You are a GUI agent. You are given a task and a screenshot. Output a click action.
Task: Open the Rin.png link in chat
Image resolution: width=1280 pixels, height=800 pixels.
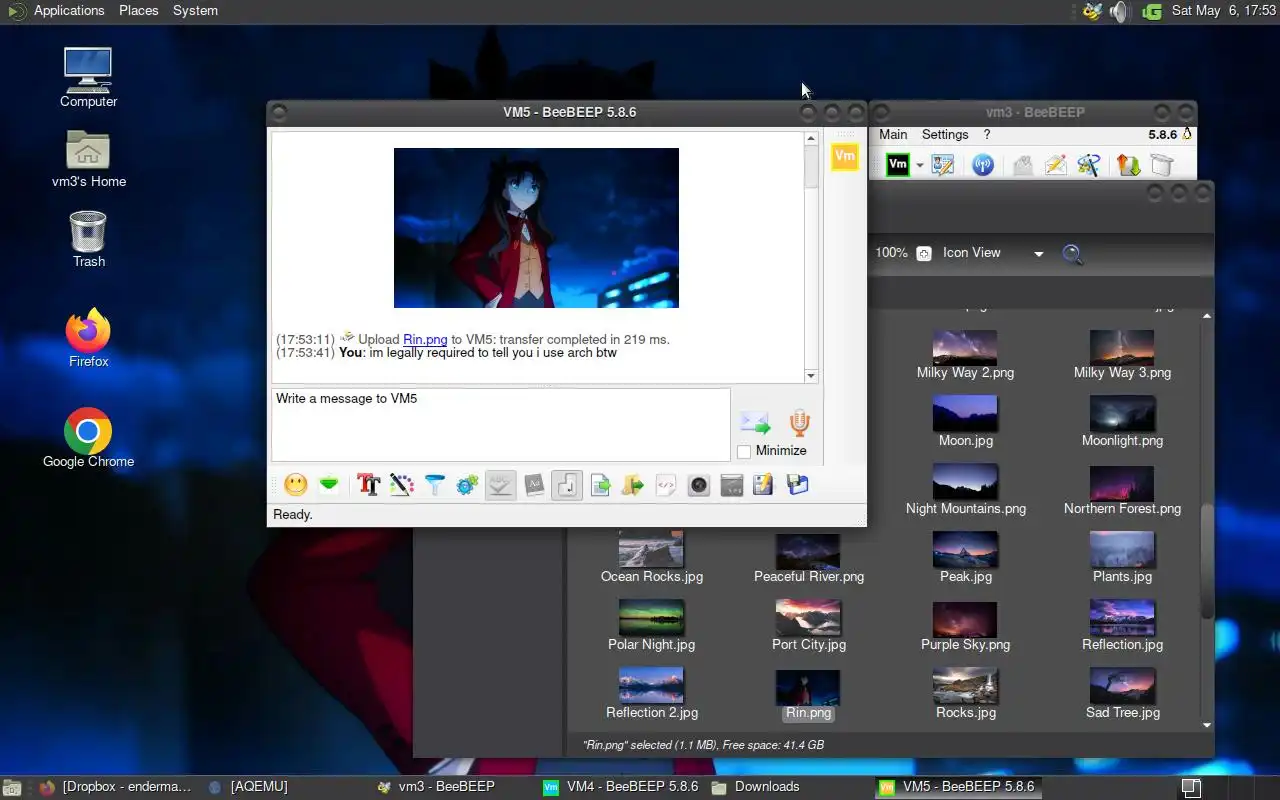(x=425, y=339)
